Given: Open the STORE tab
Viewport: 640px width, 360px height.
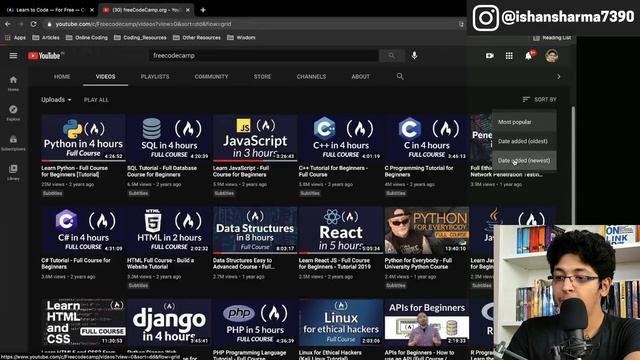Looking at the screenshot, I should coord(262,76).
